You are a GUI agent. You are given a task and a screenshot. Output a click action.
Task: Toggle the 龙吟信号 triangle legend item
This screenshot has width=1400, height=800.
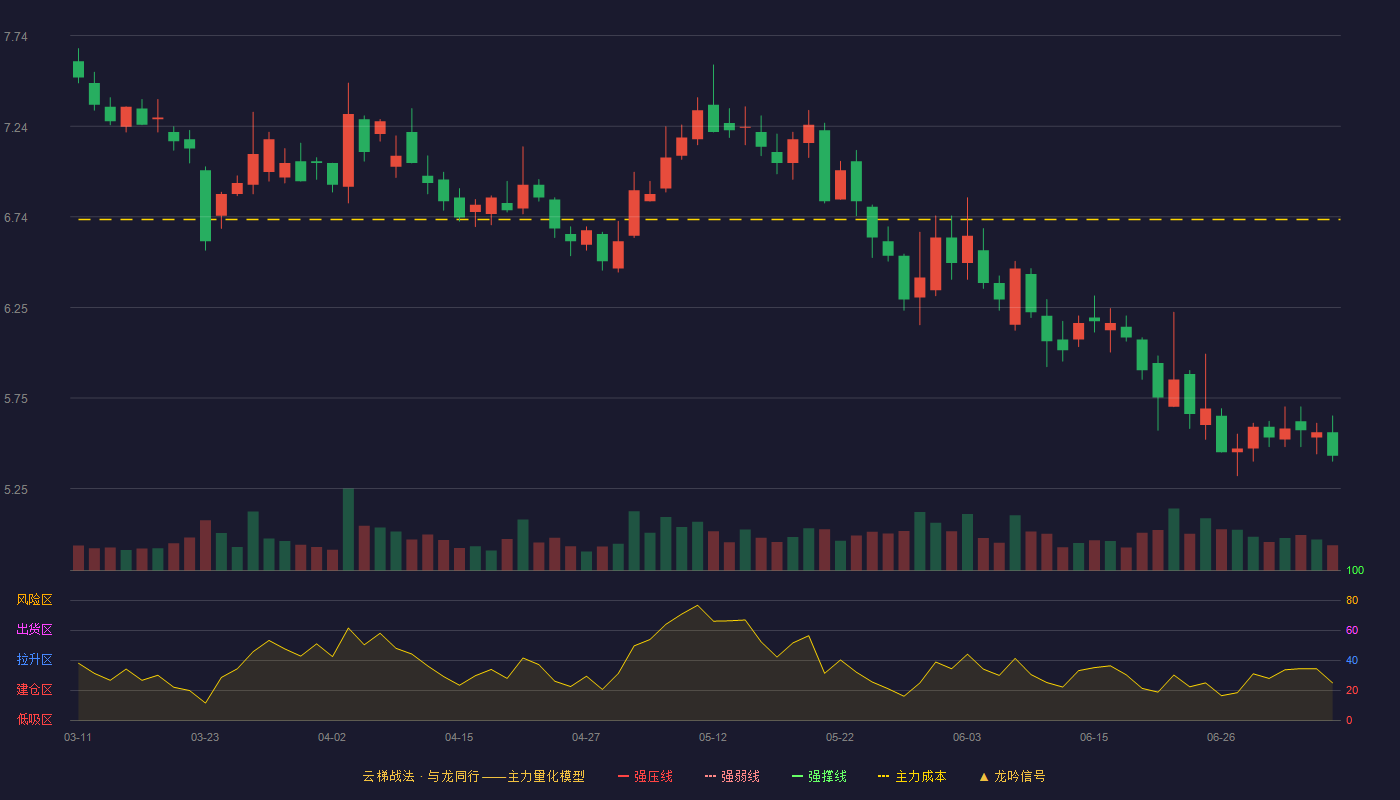(x=1012, y=776)
